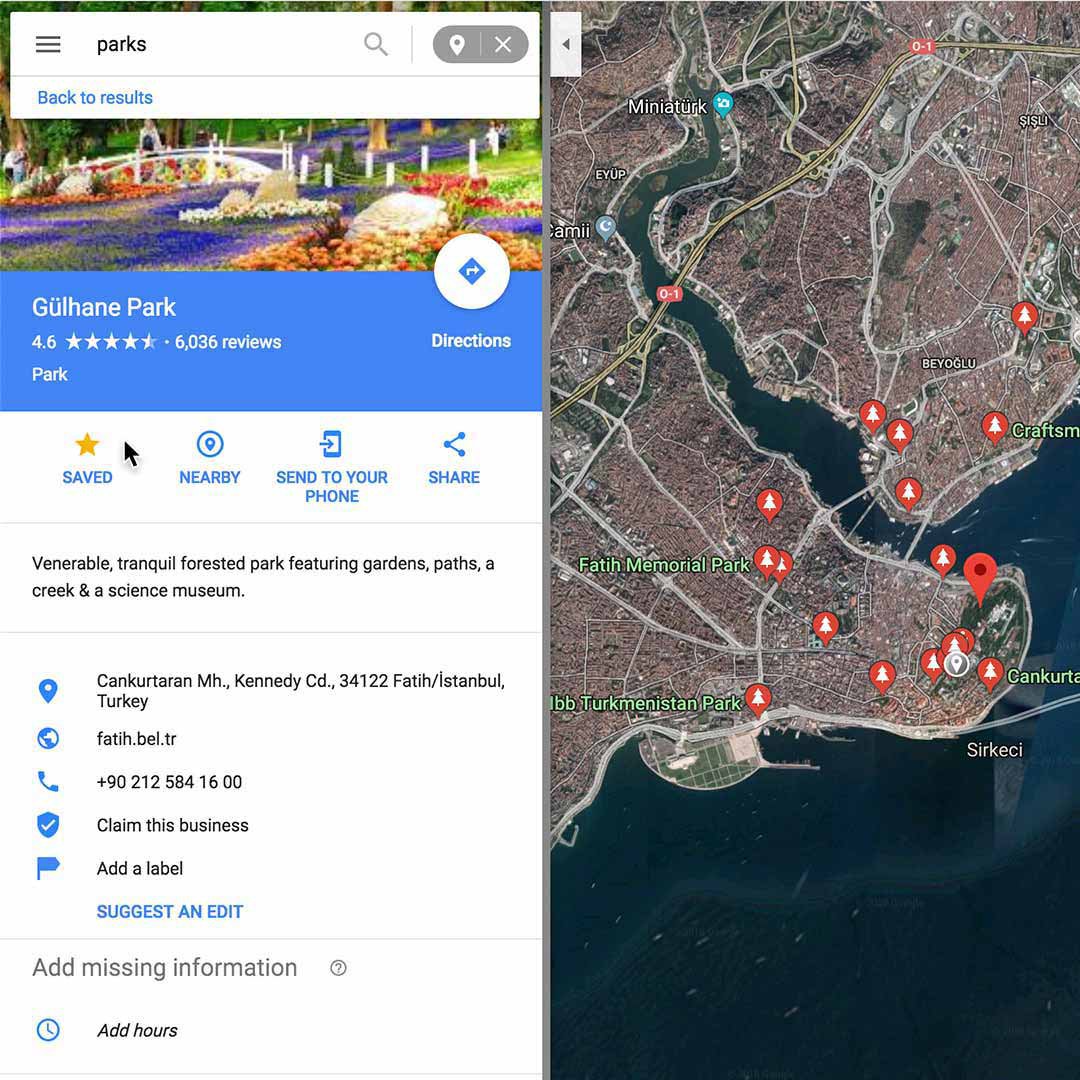
Task: Click the Cankurtaran Mh. address text
Action: 301,691
